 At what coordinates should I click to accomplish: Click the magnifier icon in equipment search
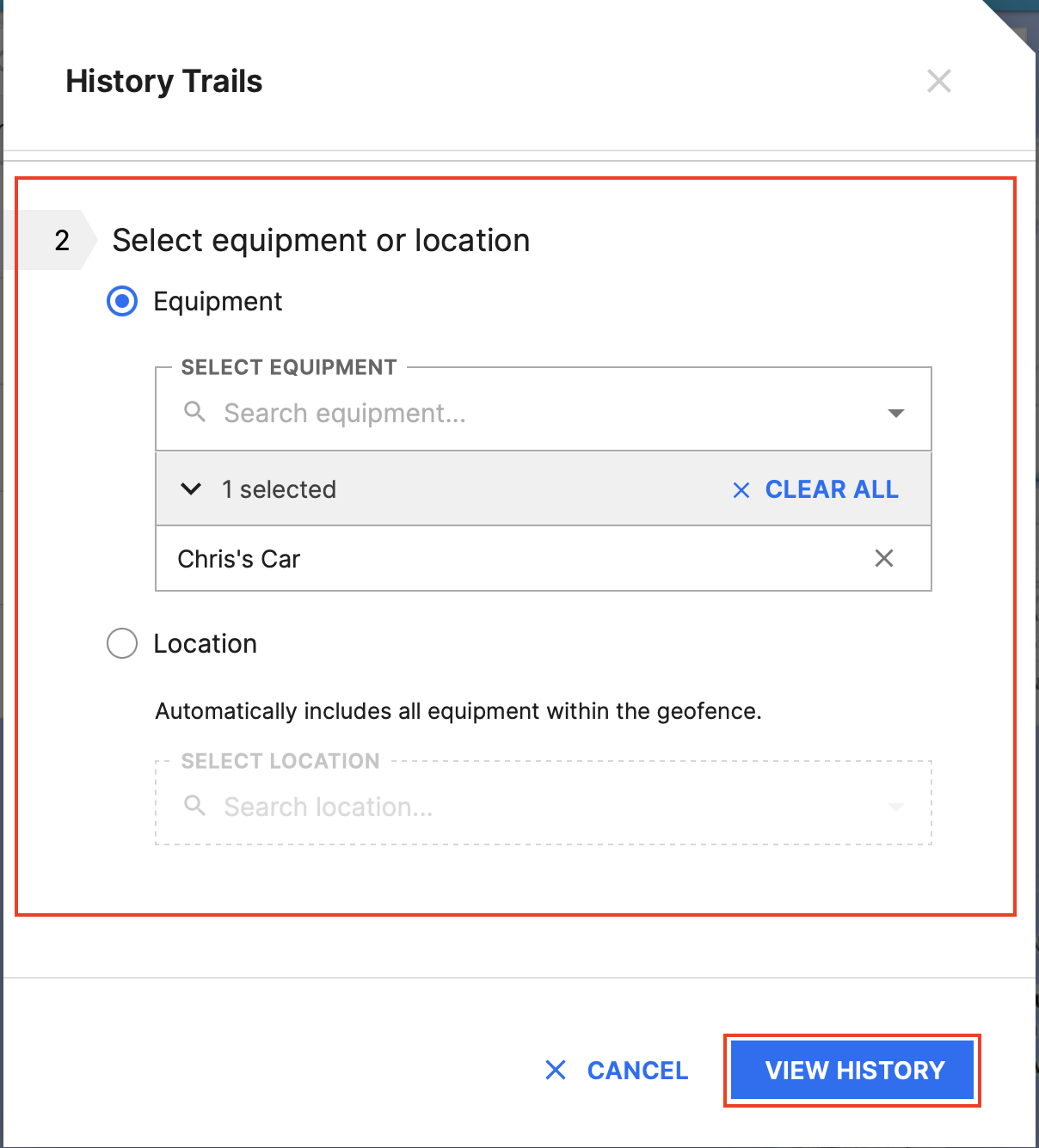(195, 412)
